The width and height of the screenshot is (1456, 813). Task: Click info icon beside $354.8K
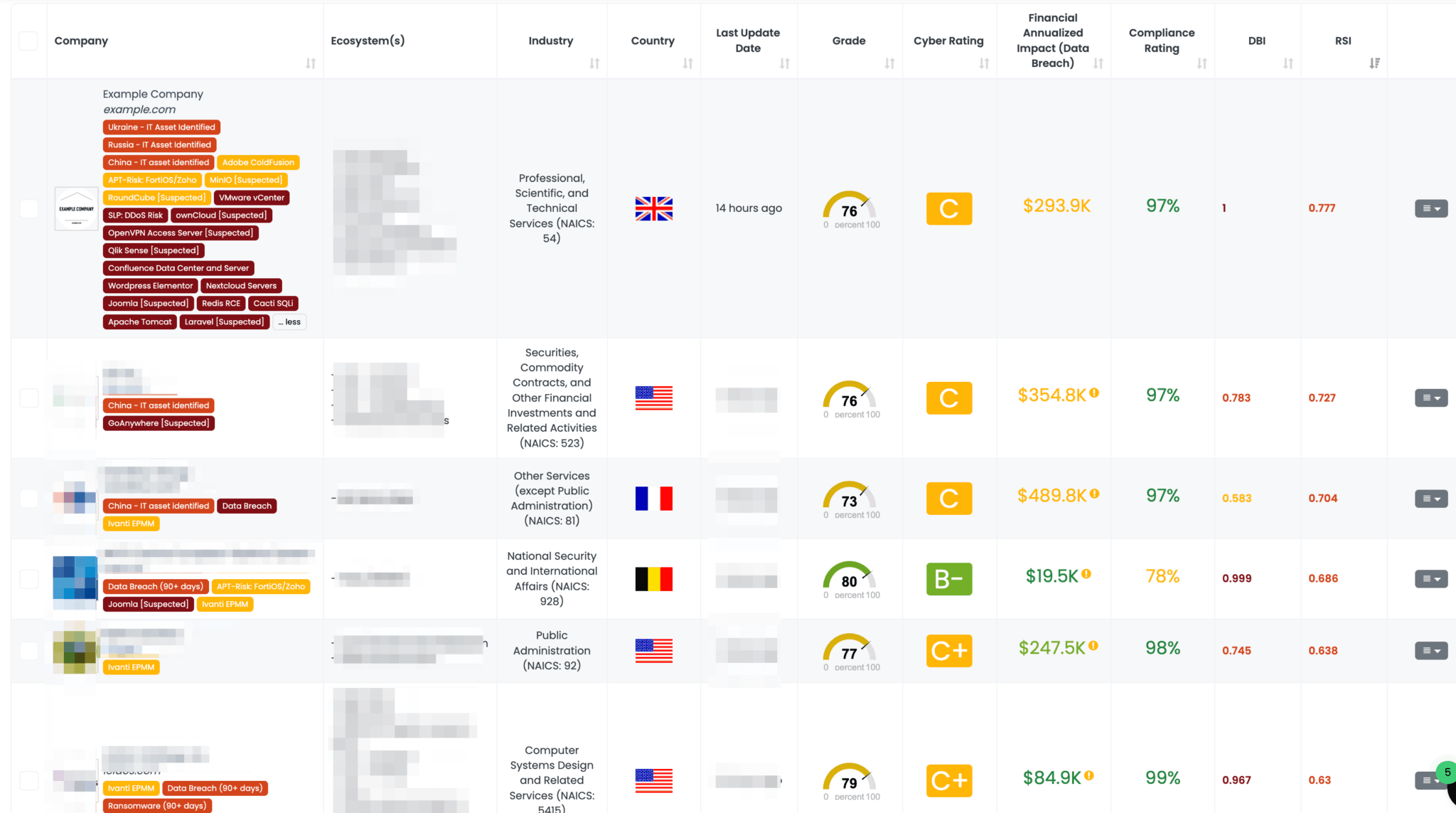click(1094, 393)
